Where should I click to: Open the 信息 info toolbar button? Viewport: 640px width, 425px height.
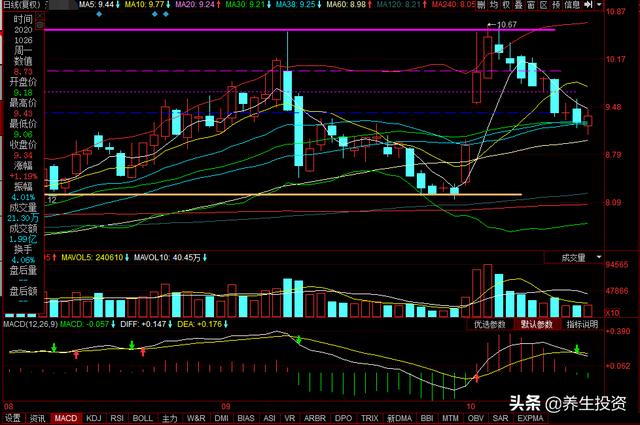pos(572,4)
